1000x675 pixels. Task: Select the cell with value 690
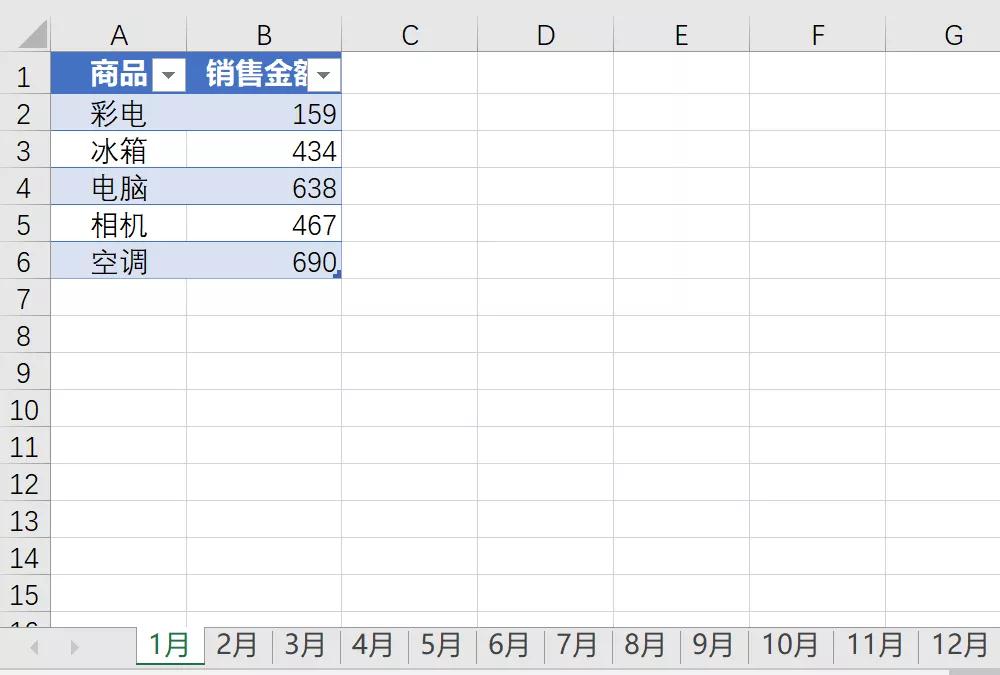(x=264, y=262)
